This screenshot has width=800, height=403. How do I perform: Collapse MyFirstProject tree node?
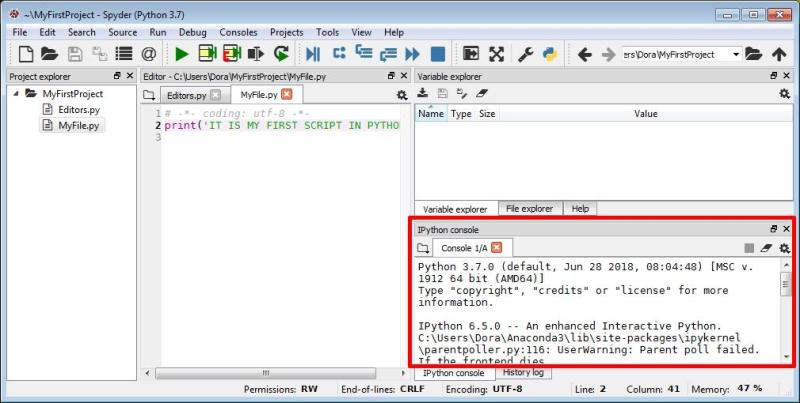pos(16,94)
